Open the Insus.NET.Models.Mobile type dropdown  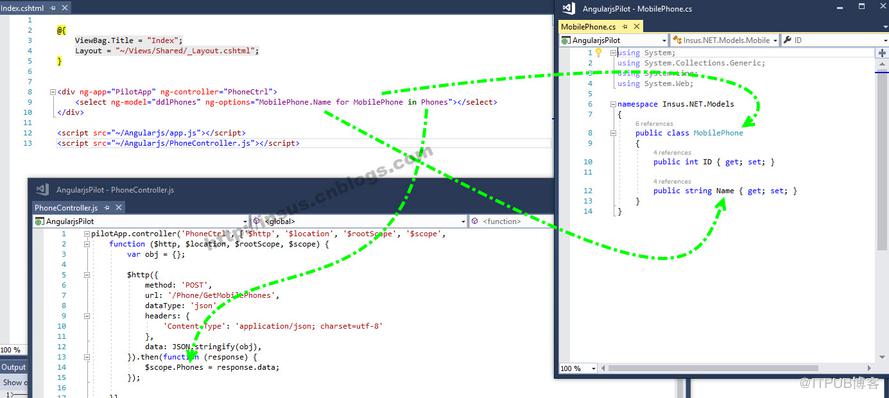[x=725, y=40]
